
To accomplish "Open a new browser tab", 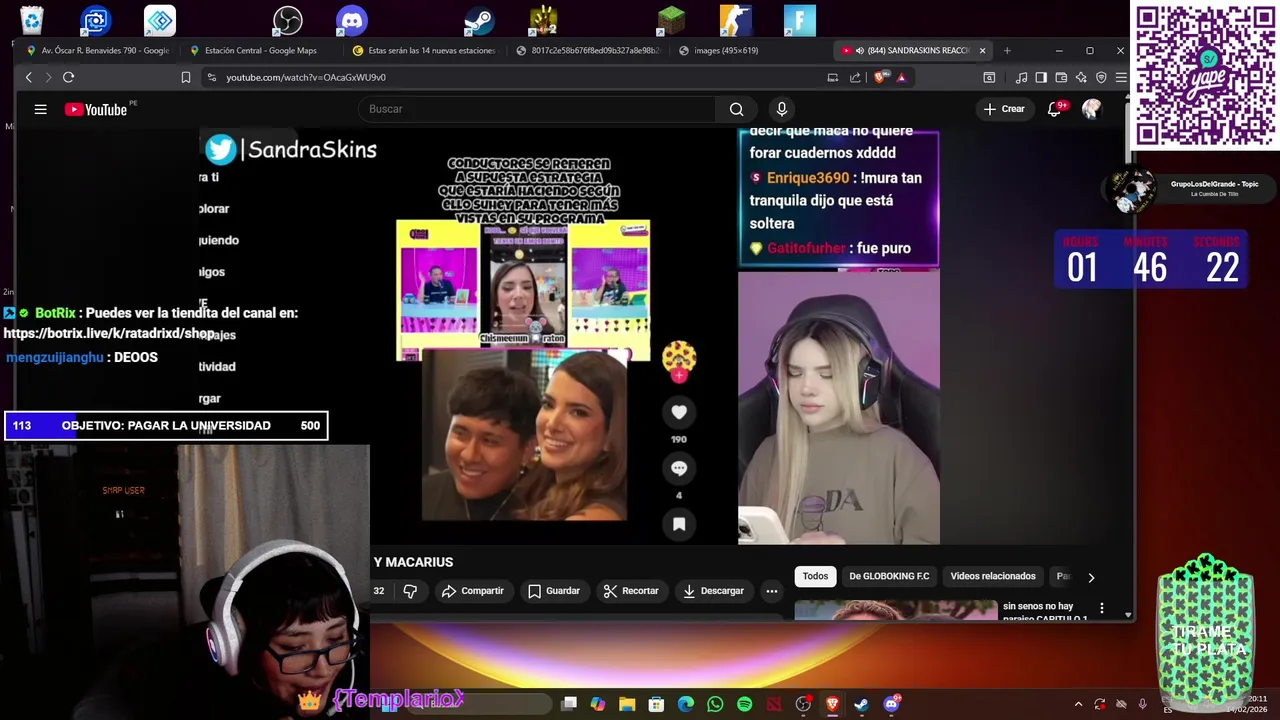I will [1007, 50].
